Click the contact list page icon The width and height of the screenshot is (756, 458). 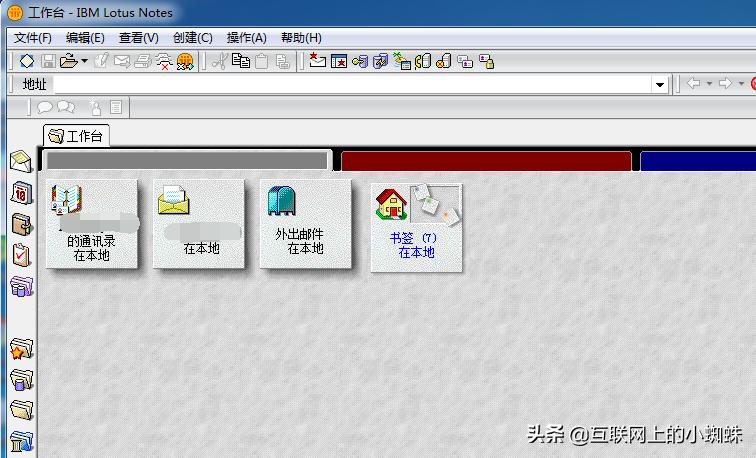point(116,107)
